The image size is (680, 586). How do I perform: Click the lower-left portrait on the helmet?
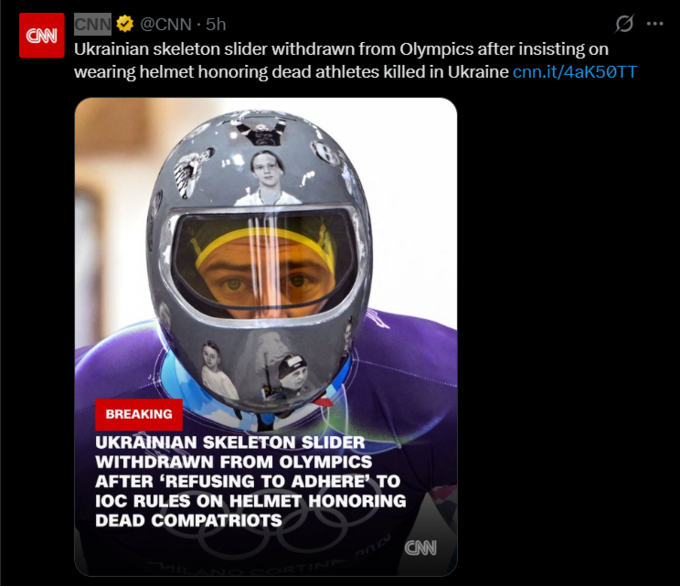pyautogui.click(x=216, y=372)
